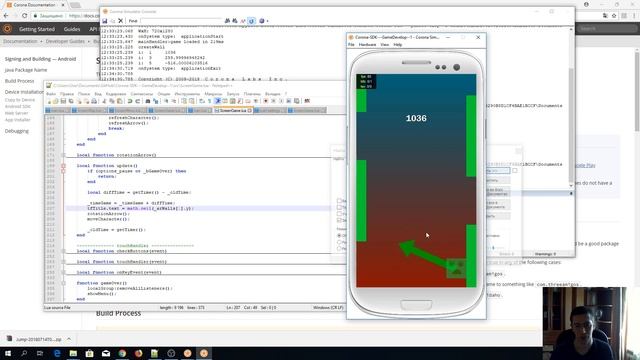Open the View menu in Corona Simulator
Image resolution: width=640 pixels, height=360 pixels.
[x=384, y=44]
